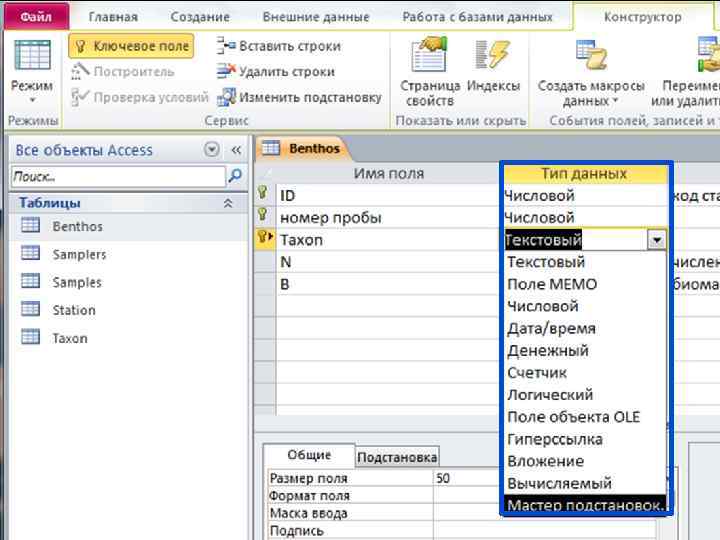
Task: Select the номер пробы row key selector
Action: 265,217
